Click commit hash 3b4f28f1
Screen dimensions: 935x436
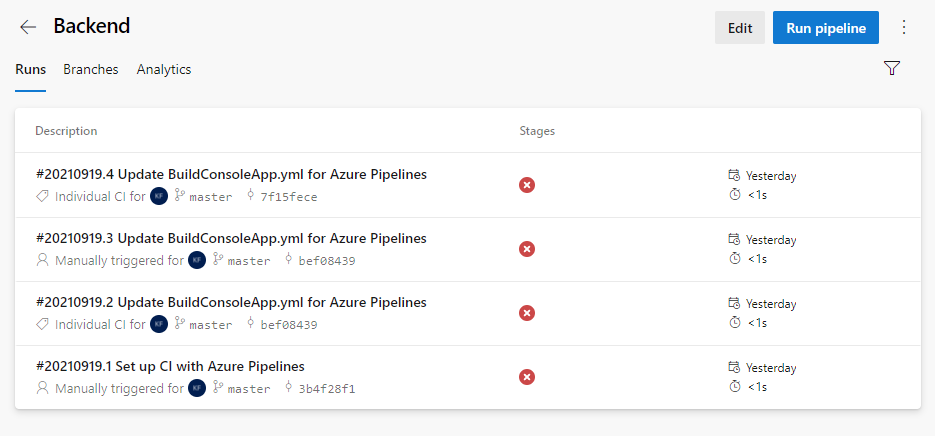click(x=326, y=389)
